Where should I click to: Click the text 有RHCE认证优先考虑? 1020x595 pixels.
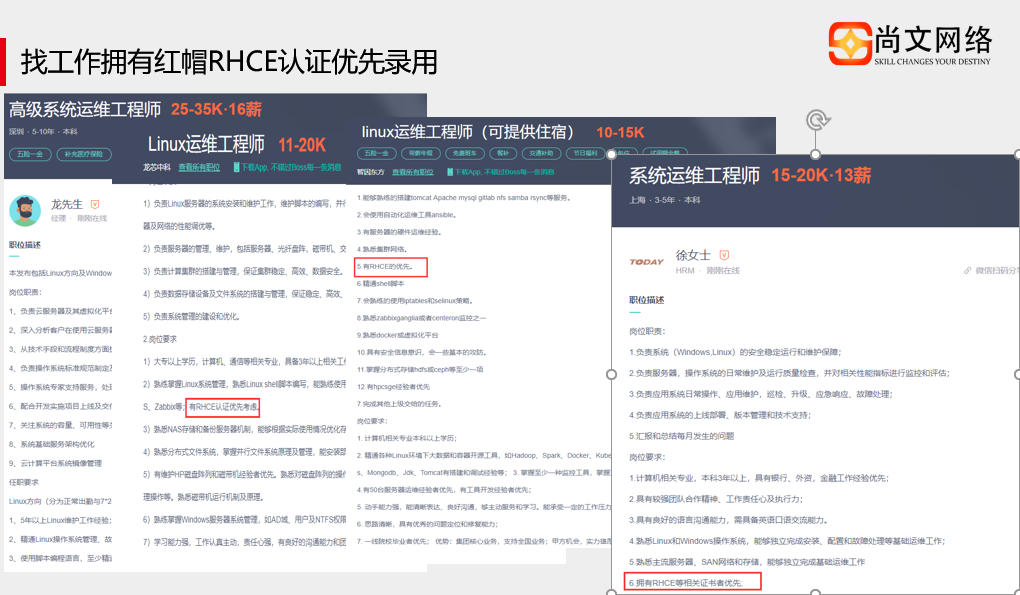(x=223, y=407)
